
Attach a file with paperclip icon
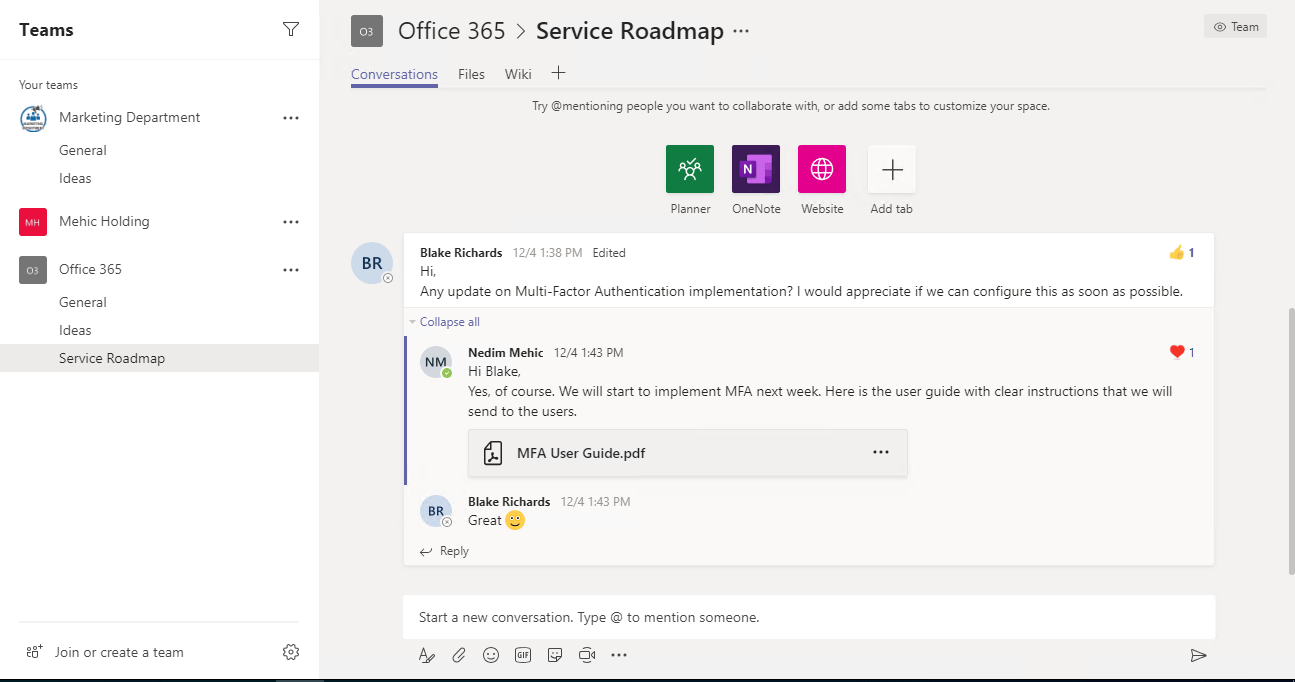(x=459, y=655)
